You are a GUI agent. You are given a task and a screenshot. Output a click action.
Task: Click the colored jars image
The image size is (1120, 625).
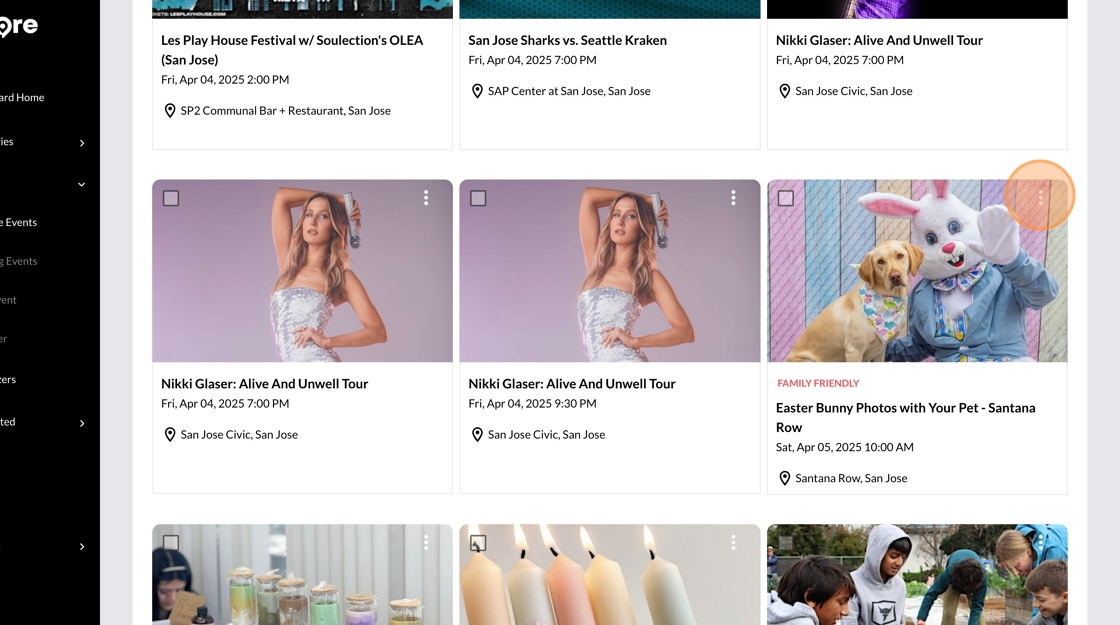[302, 575]
